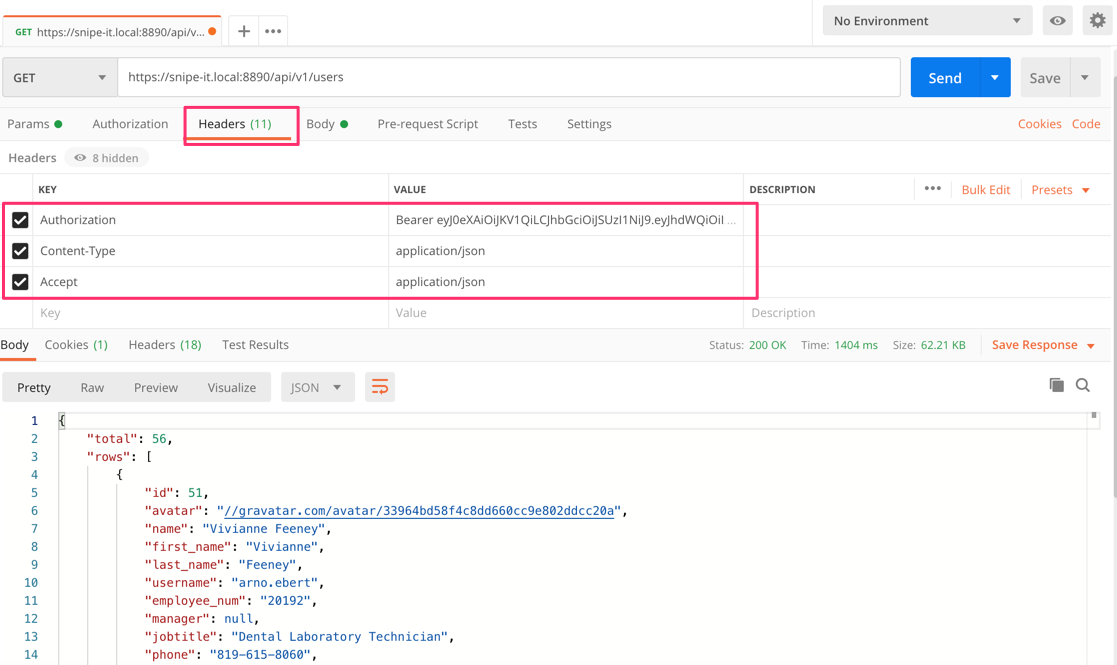Click the empty Description placeholder field
The height and width of the screenshot is (665, 1117).
pyautogui.click(x=926, y=313)
